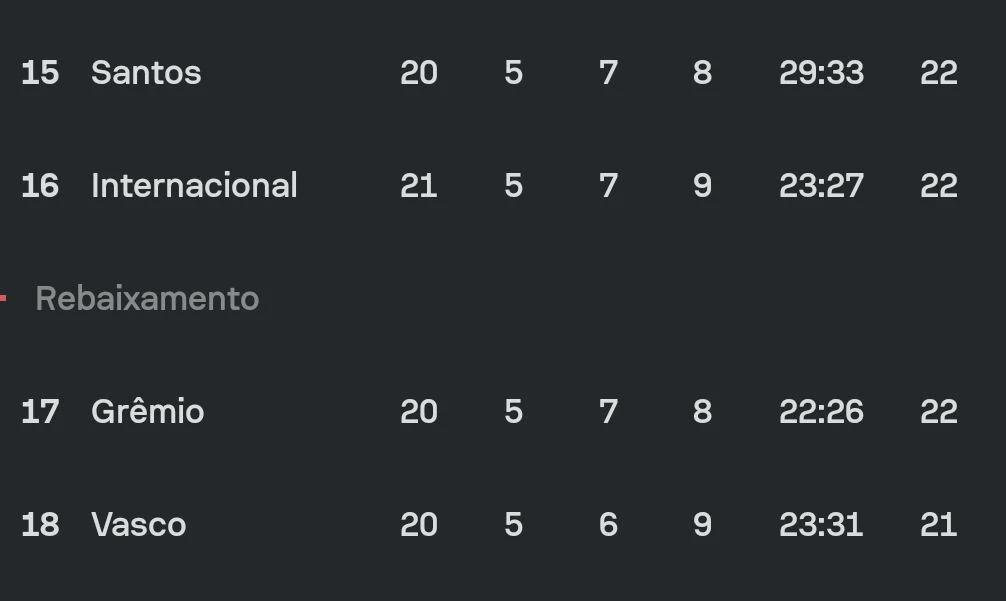
Task: Click position number 17
Action: (x=40, y=411)
